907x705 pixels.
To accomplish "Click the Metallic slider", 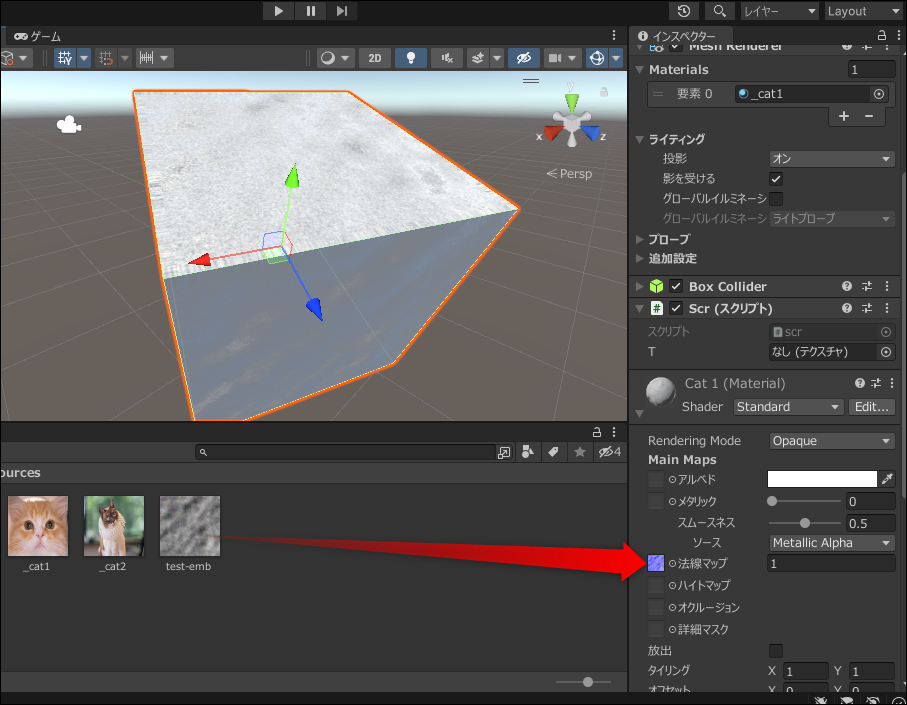I will 804,501.
